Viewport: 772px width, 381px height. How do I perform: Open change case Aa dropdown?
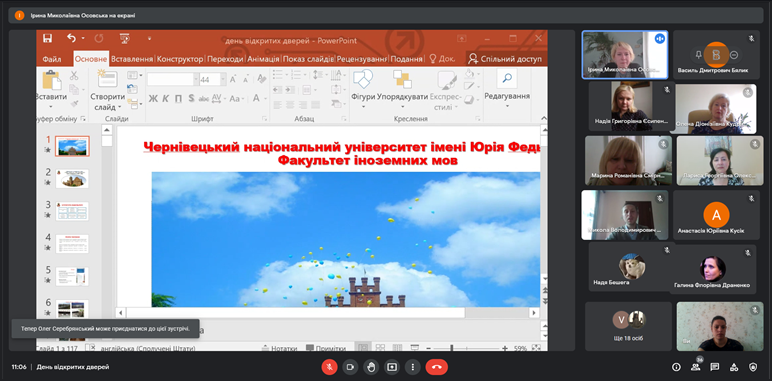click(236, 98)
